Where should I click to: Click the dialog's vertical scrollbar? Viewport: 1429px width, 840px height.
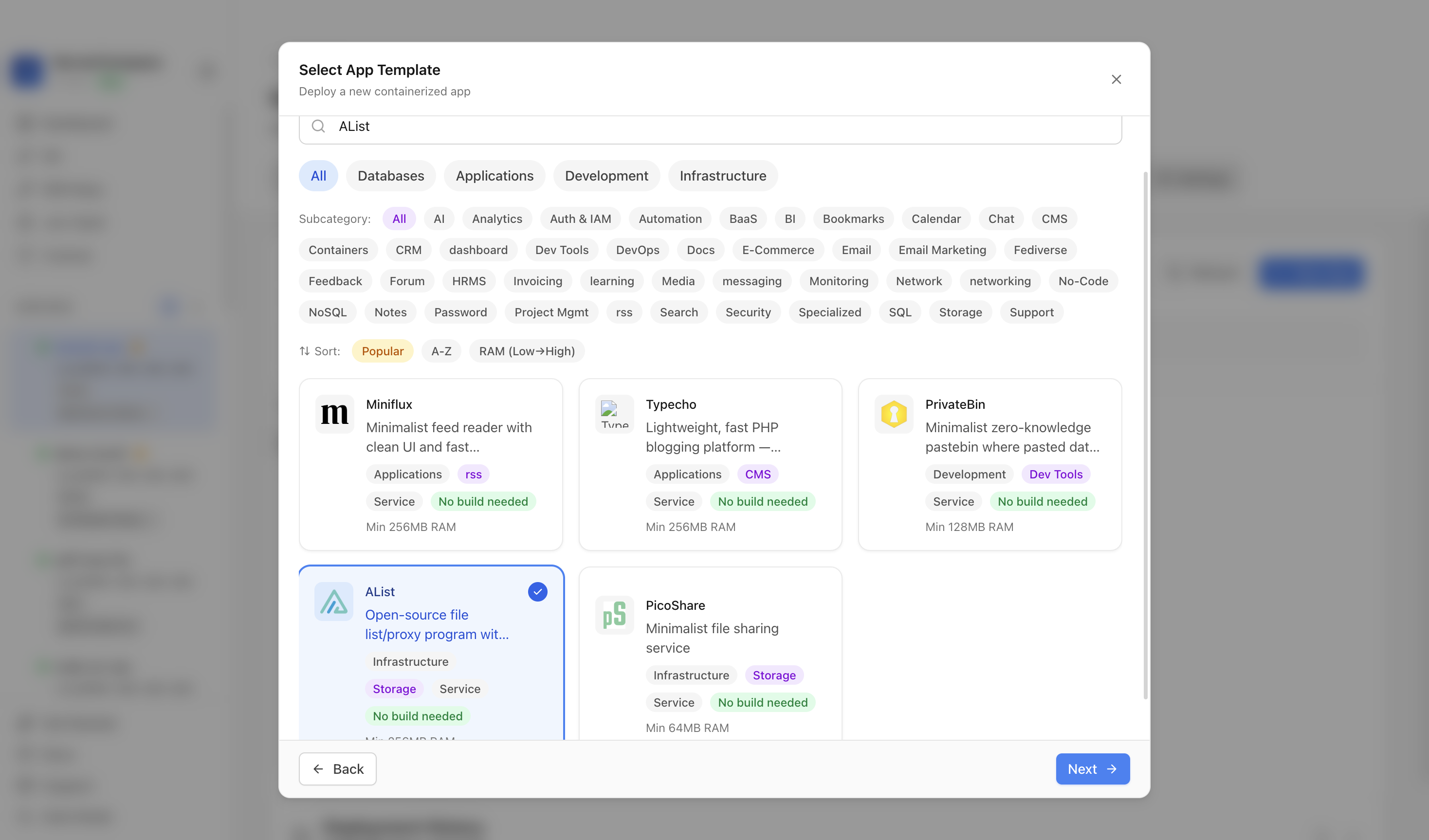[1145, 435]
